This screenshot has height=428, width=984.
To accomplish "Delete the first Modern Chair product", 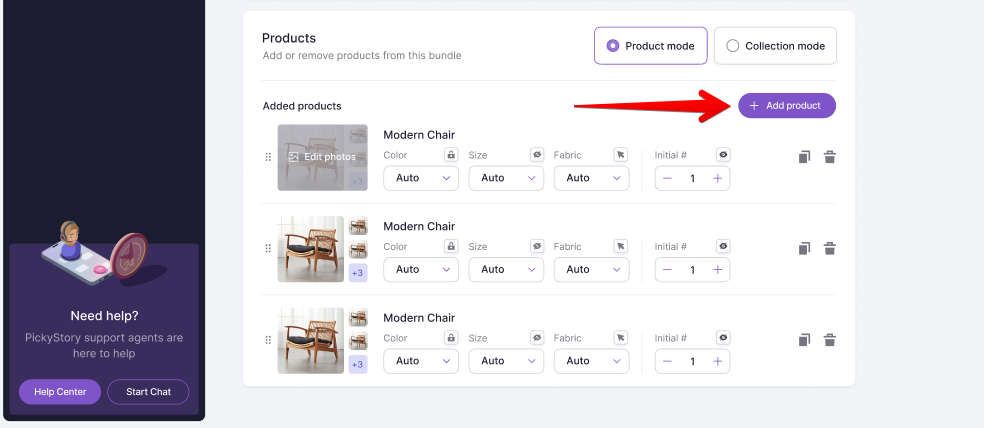I will pos(830,157).
